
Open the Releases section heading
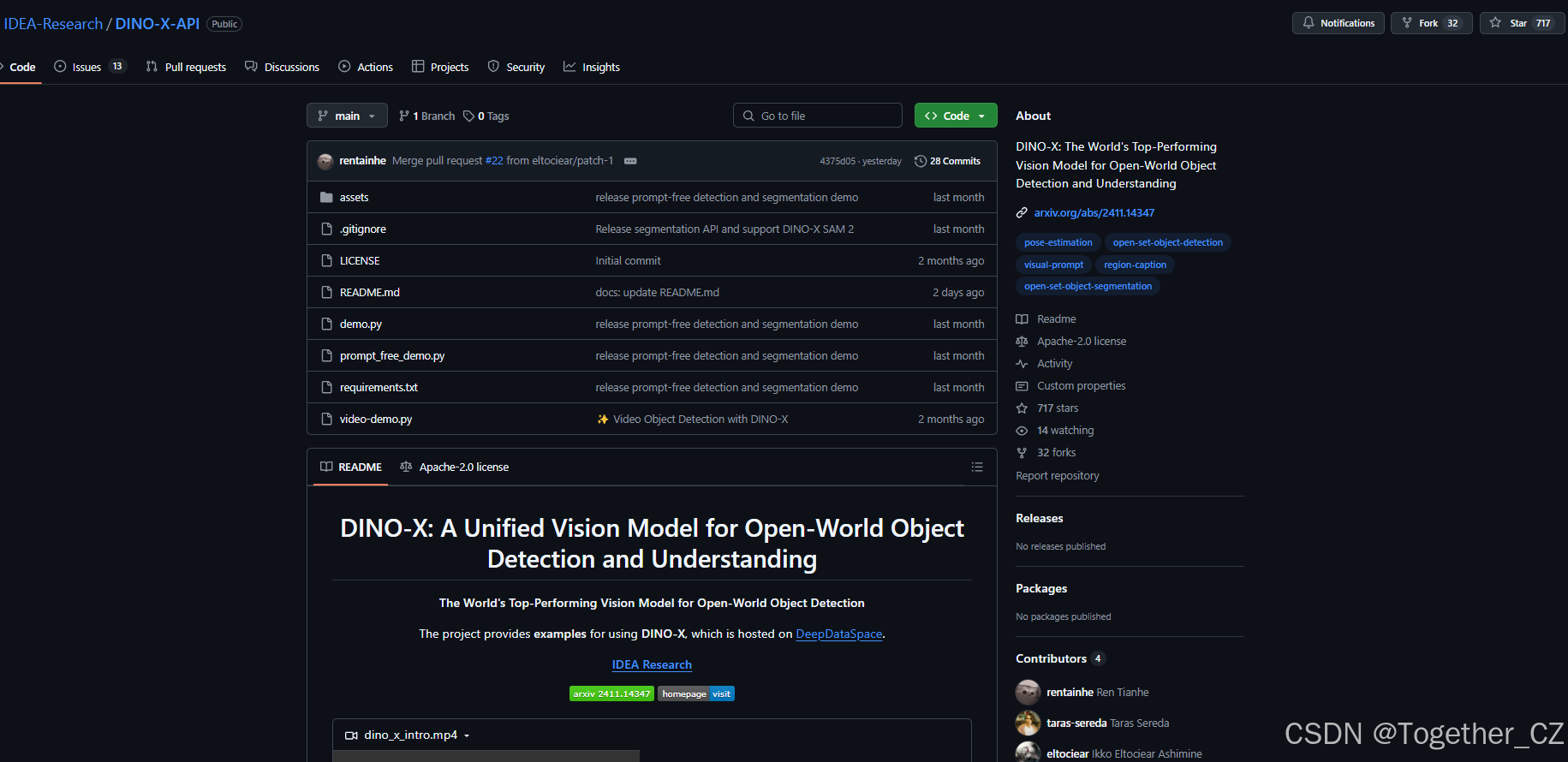click(x=1039, y=518)
